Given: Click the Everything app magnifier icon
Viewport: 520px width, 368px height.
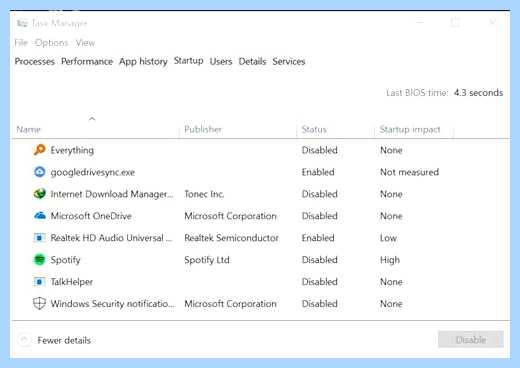Looking at the screenshot, I should point(39,150).
